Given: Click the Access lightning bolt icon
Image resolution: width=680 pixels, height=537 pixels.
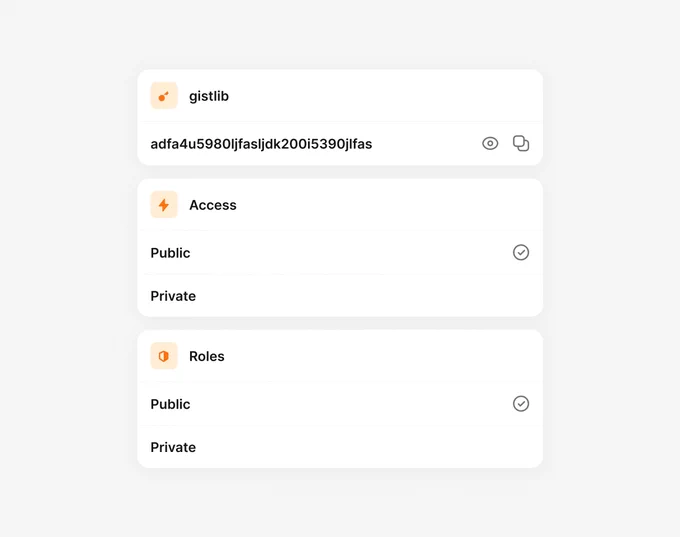Looking at the screenshot, I should coord(164,205).
